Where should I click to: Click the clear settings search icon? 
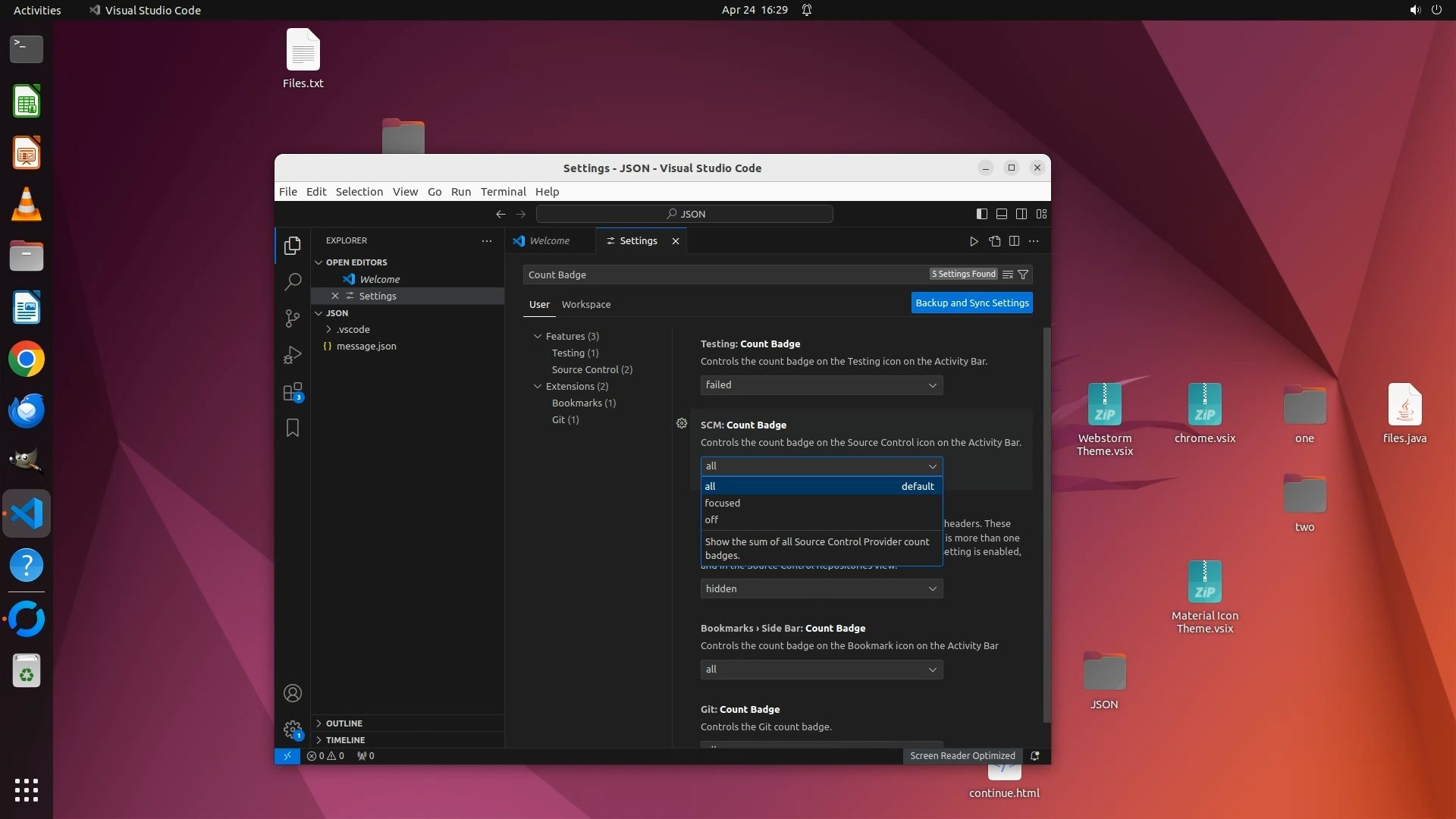[x=1007, y=275]
